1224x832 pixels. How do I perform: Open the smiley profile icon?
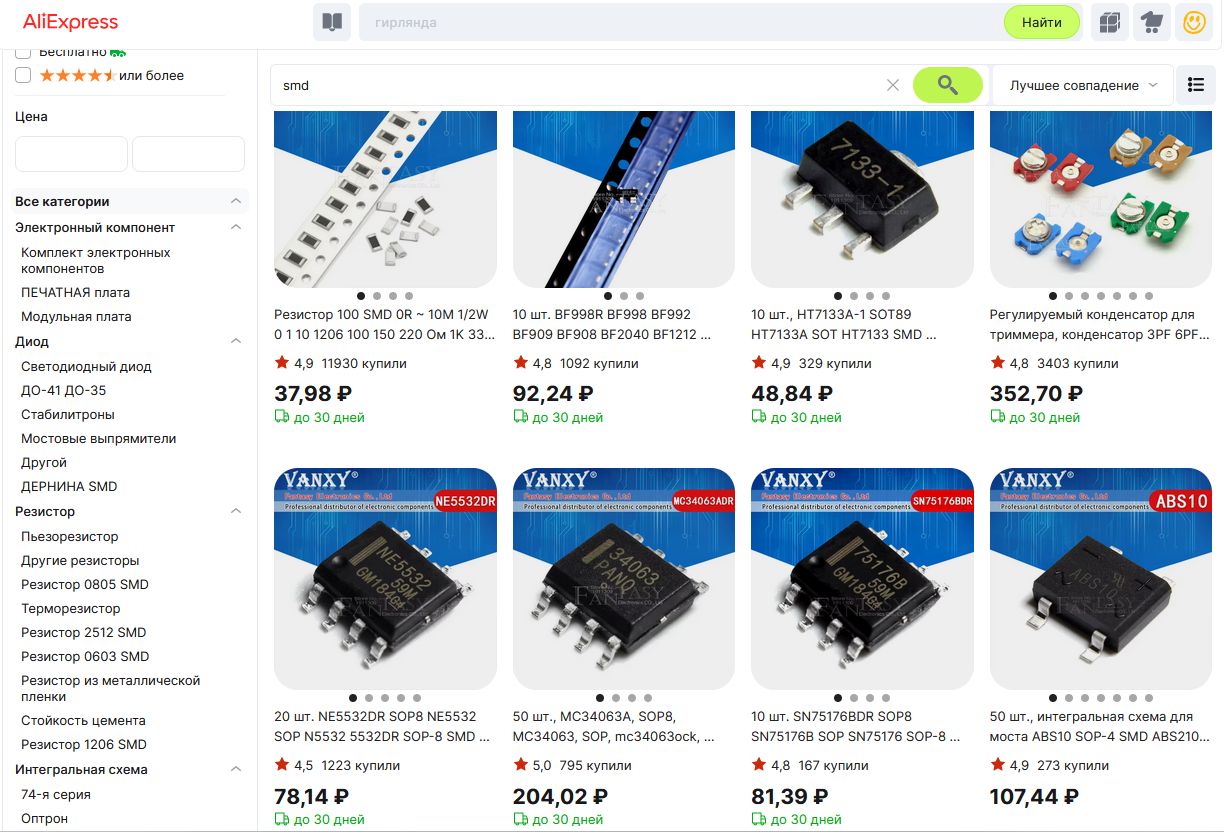click(x=1194, y=22)
